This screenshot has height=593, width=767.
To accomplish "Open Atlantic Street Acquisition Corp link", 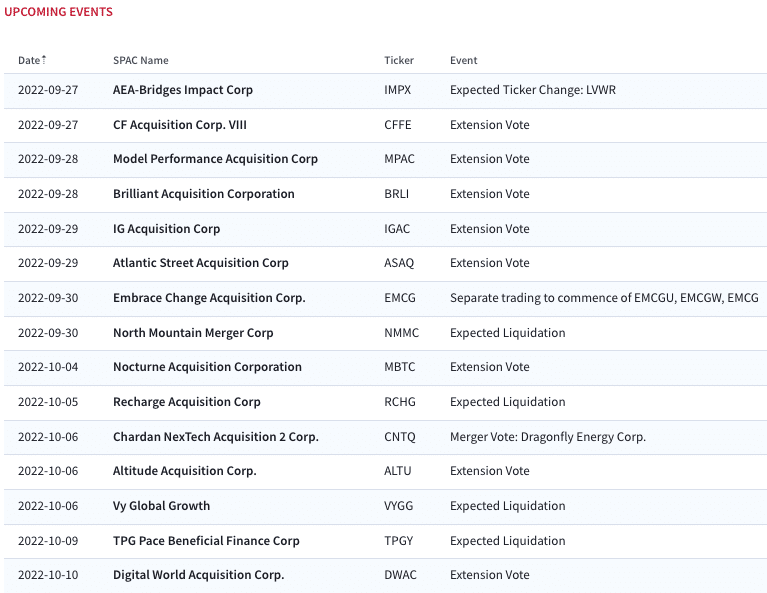I will [201, 263].
